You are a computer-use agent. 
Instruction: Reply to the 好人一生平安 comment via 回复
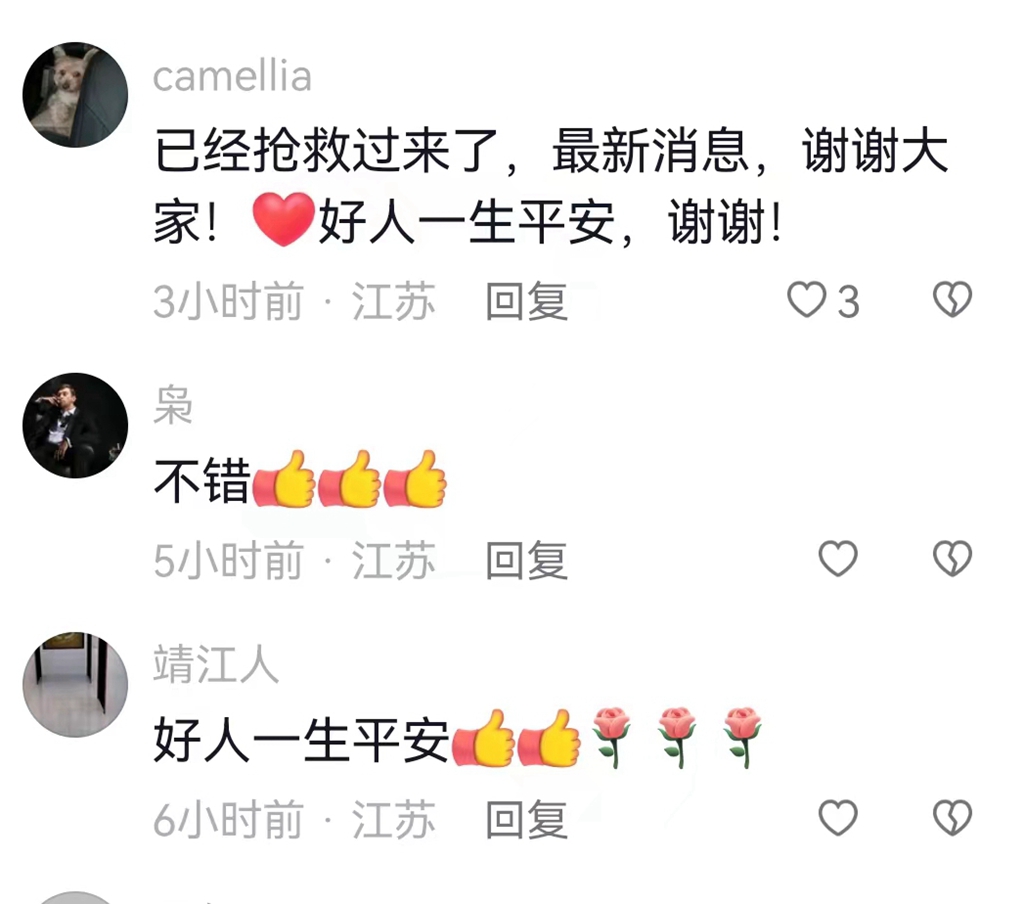click(x=526, y=819)
